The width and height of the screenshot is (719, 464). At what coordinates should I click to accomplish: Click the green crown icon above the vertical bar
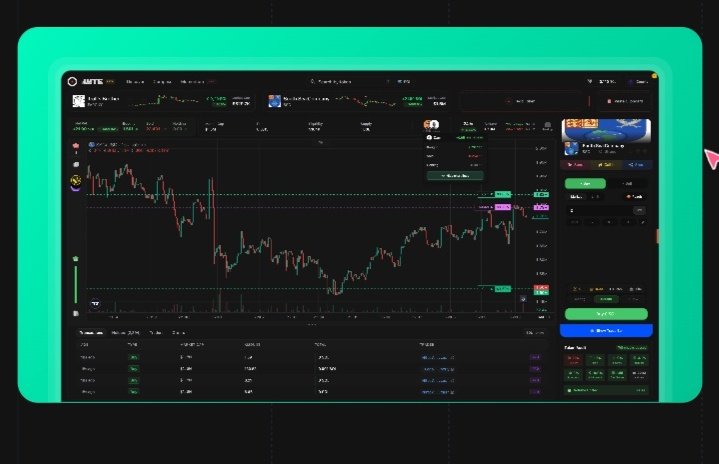[x=76, y=259]
